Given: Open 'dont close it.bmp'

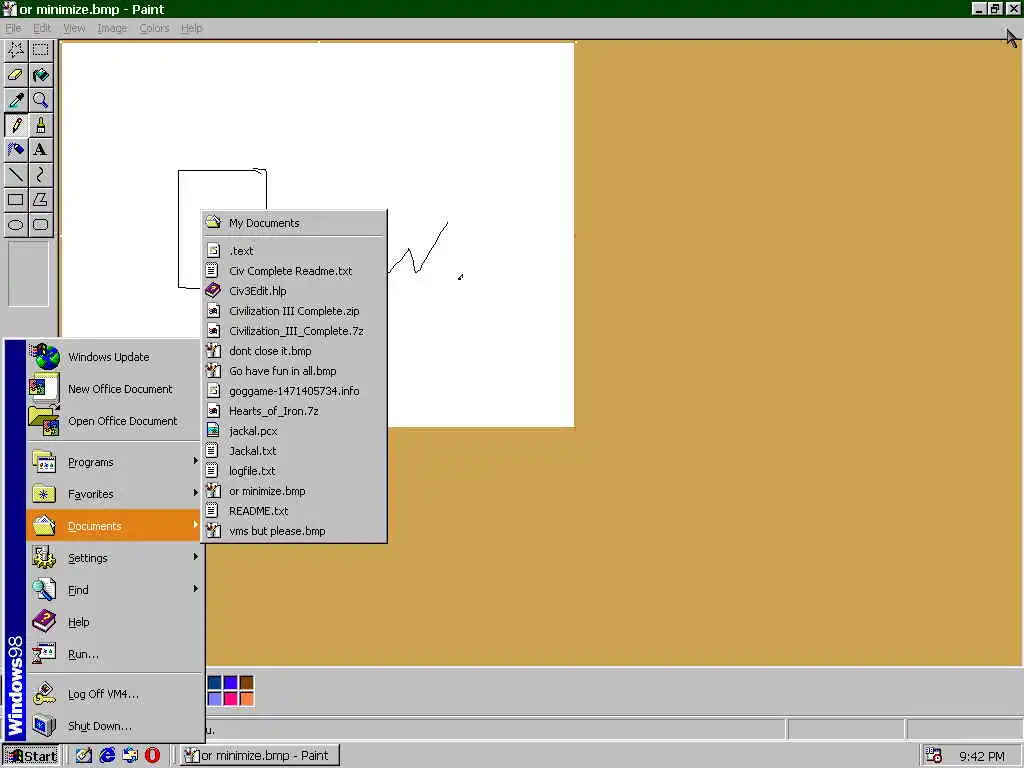Looking at the screenshot, I should (x=294, y=351).
